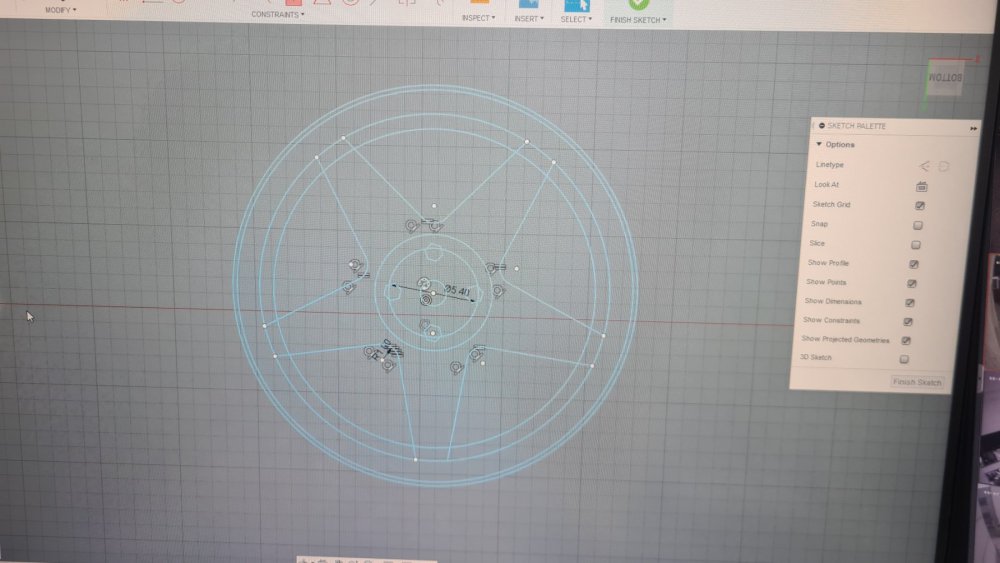Click the 35.40 diameter dimension label
Viewport: 1000px width, 563px height.
[x=458, y=291]
